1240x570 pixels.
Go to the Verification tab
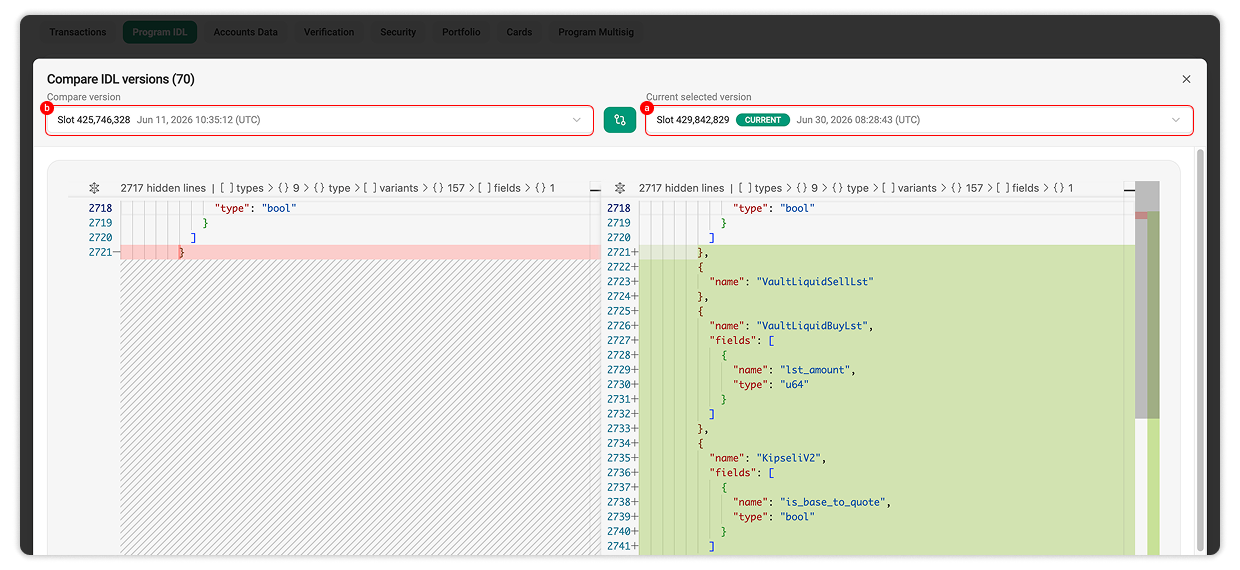point(329,32)
